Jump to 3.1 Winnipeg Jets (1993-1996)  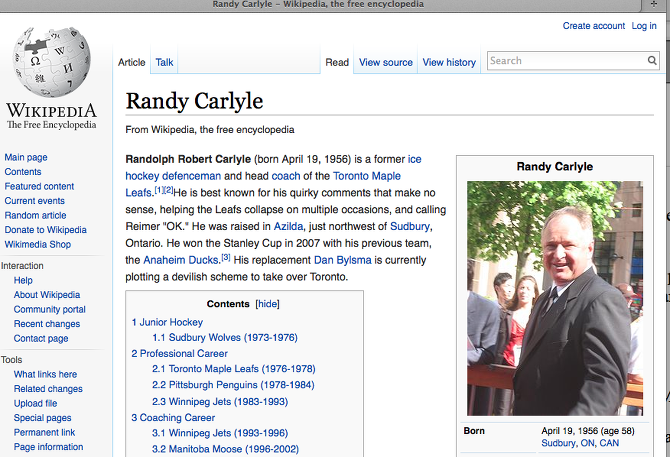[x=220, y=433]
